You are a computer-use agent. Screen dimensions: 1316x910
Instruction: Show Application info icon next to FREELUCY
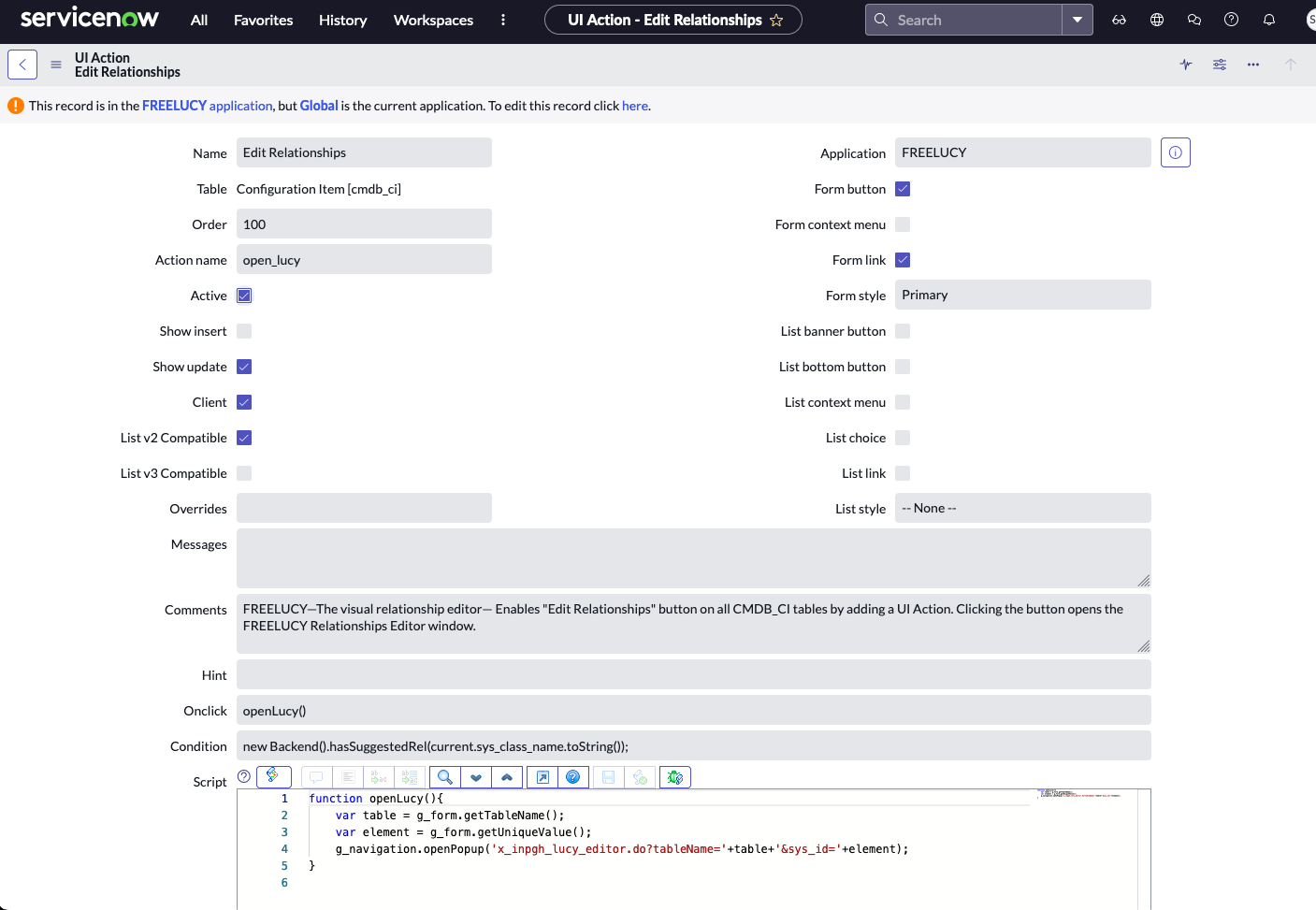point(1176,152)
